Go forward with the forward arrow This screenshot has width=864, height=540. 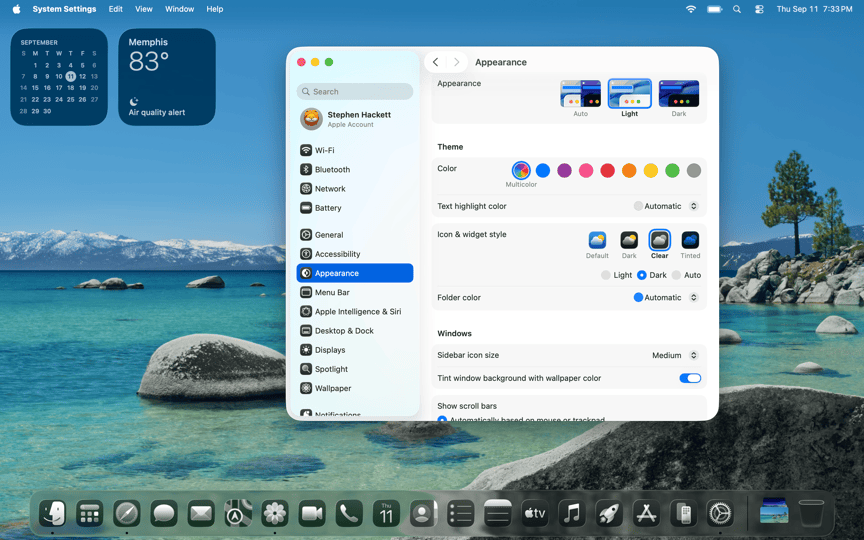(x=456, y=62)
